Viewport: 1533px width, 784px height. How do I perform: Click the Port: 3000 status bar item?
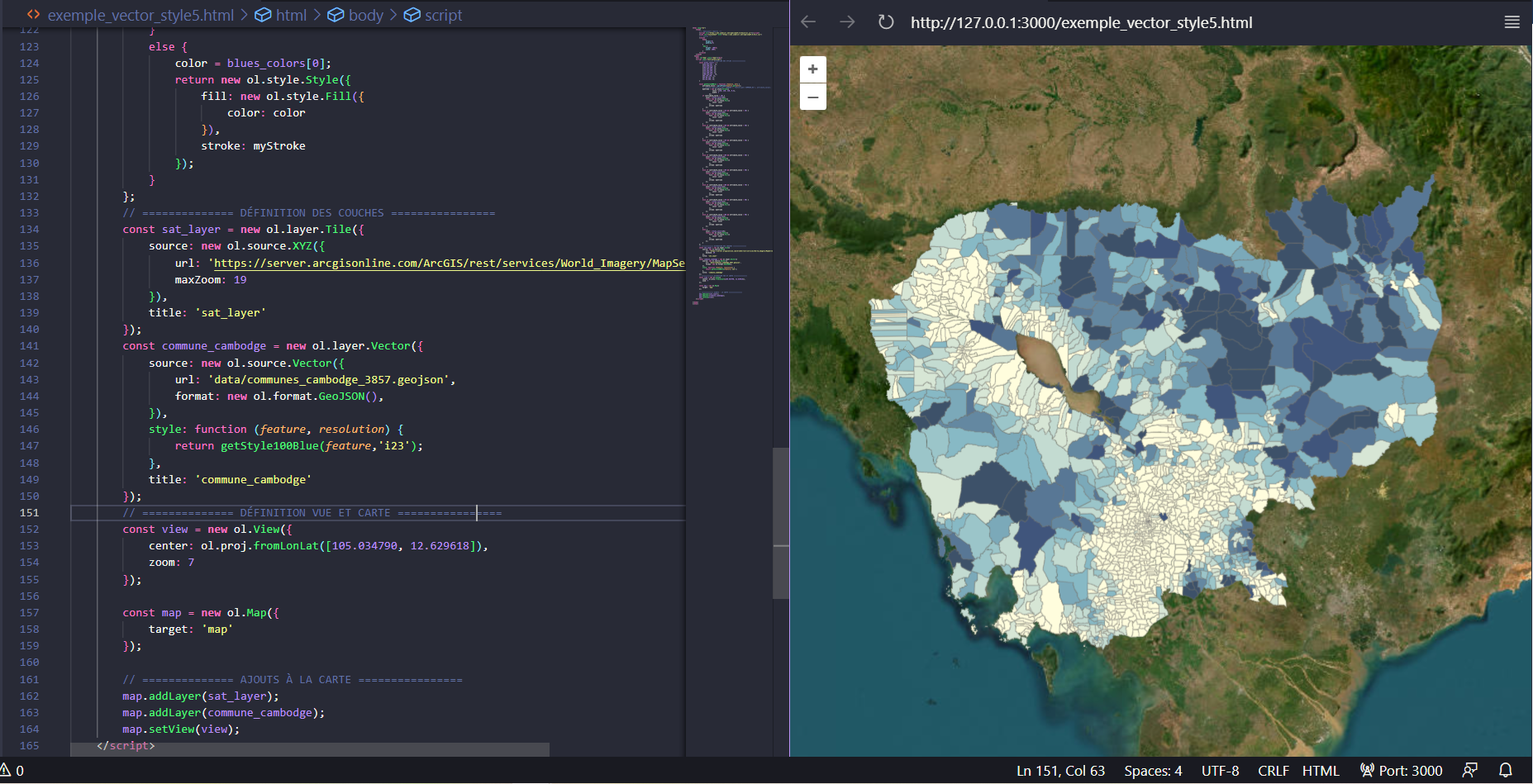[x=1410, y=770]
